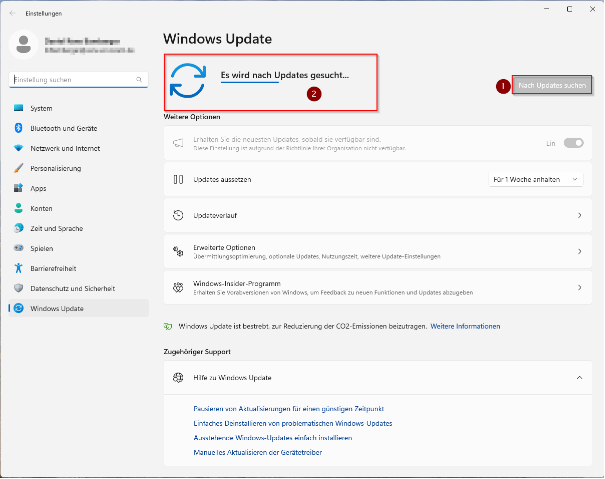605x479 pixels.
Task: Click the Datenschutz shield icon
Action: tap(19, 288)
